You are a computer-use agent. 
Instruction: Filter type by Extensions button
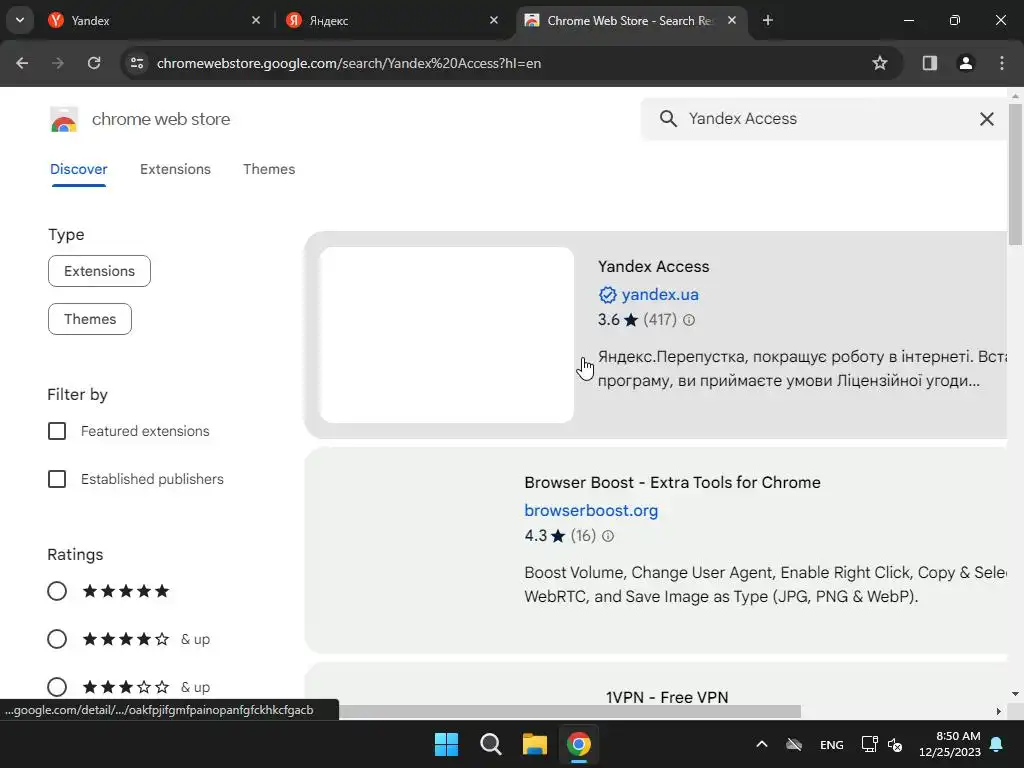99,271
